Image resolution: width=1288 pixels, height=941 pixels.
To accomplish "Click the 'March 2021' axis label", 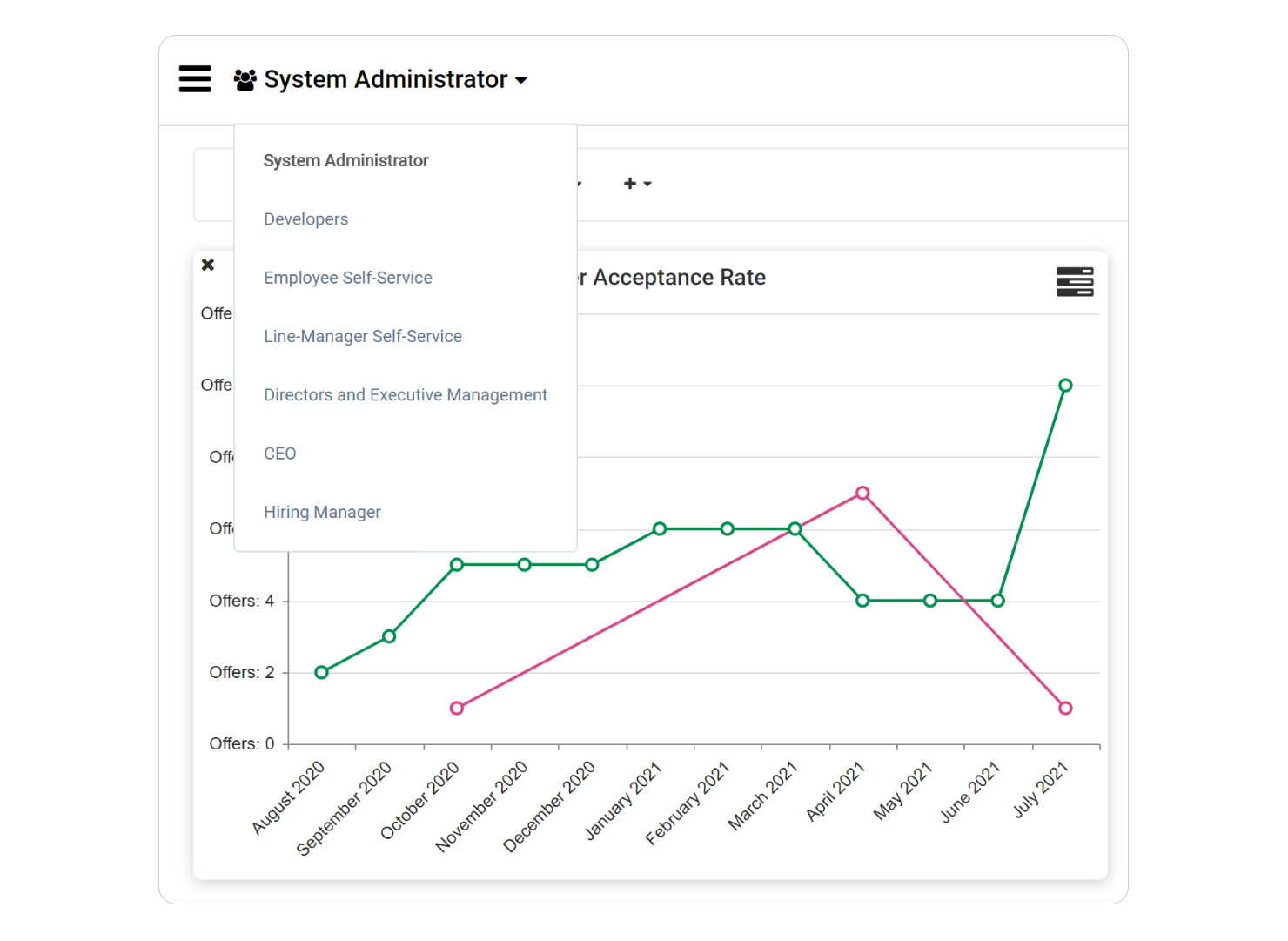I will [x=762, y=795].
